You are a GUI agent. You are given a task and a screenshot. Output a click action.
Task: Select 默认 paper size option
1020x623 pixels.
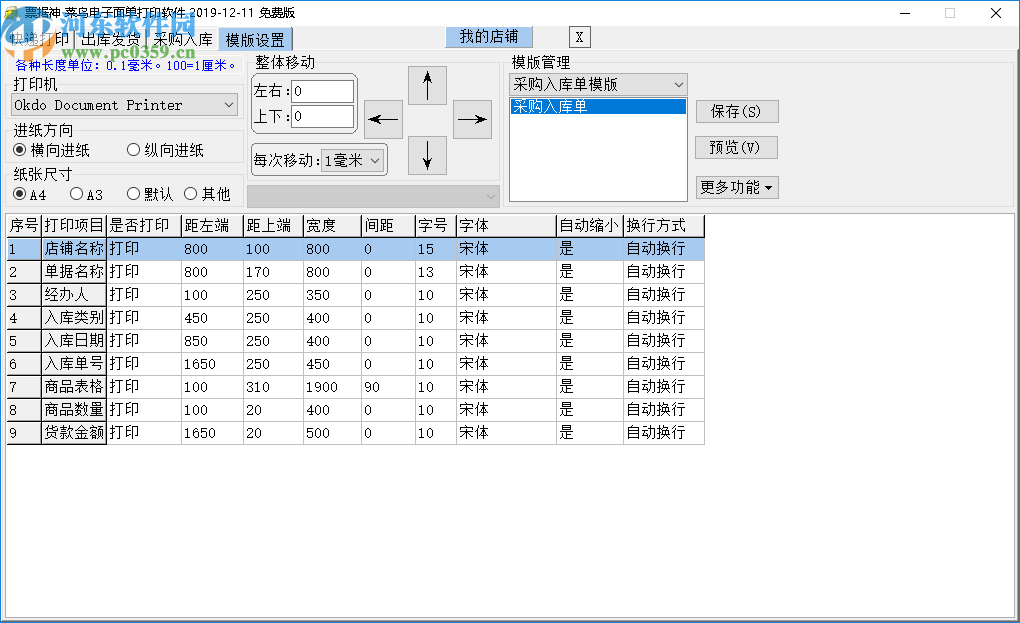click(134, 194)
